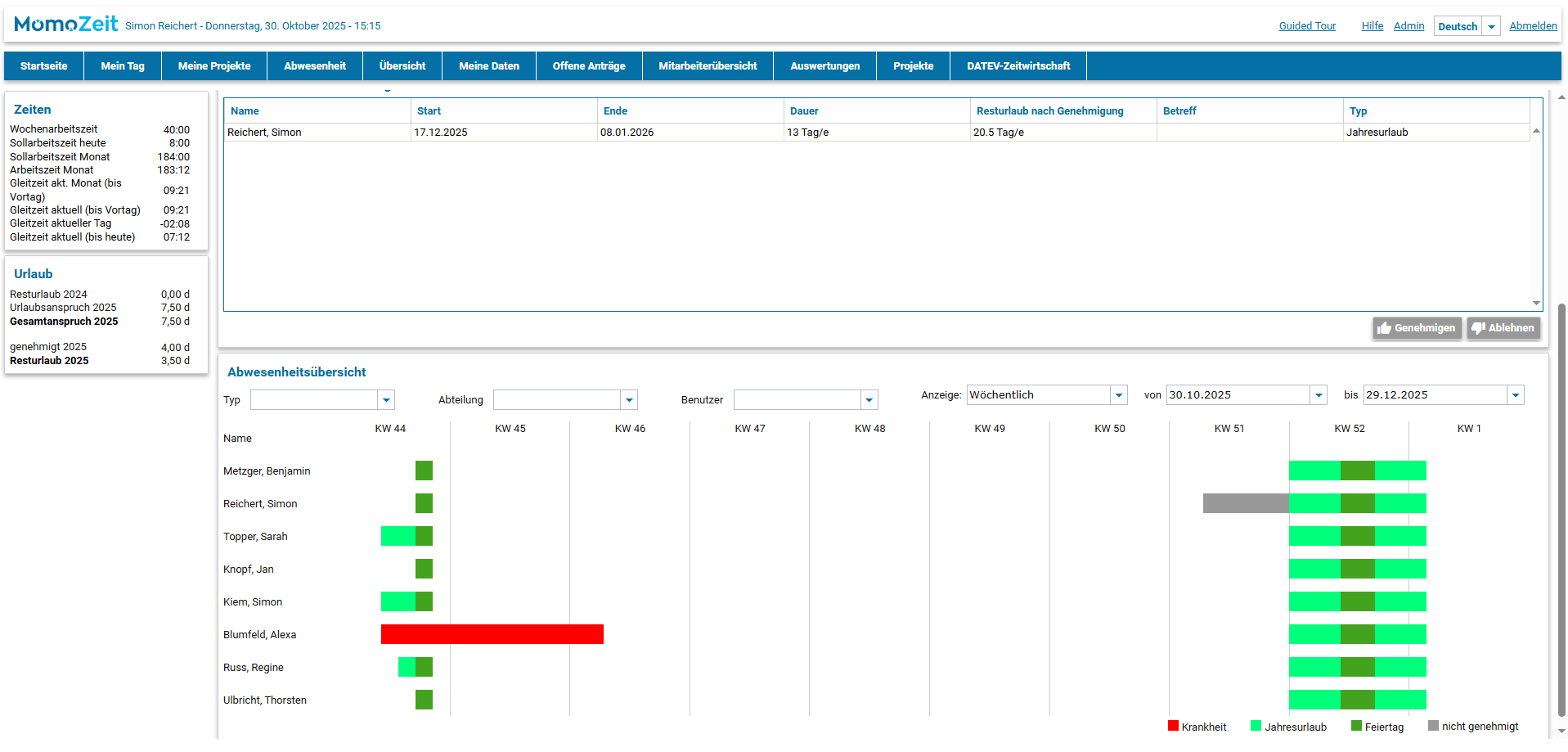The height and width of the screenshot is (752, 1568).
Task: Switch to the Abwesenheit tab
Action: tap(314, 66)
